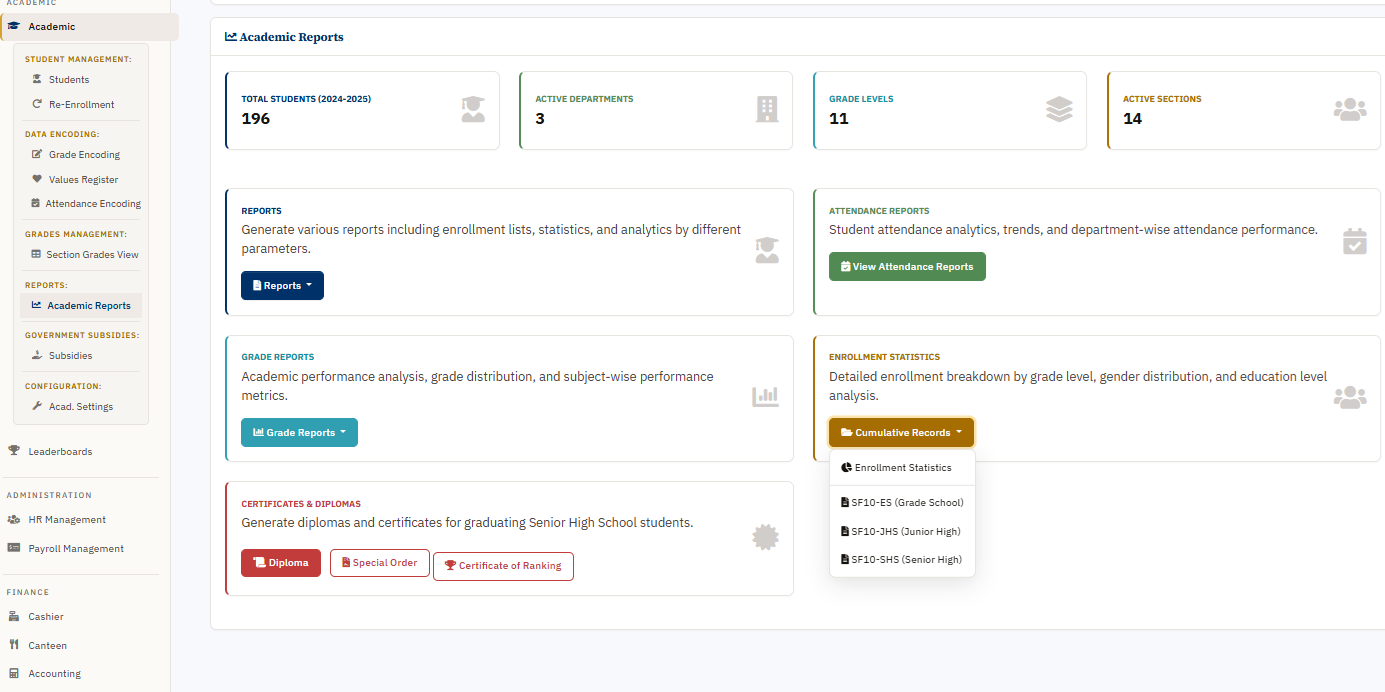1385x692 pixels.
Task: Go to Students in the sidebar
Action: (81, 79)
